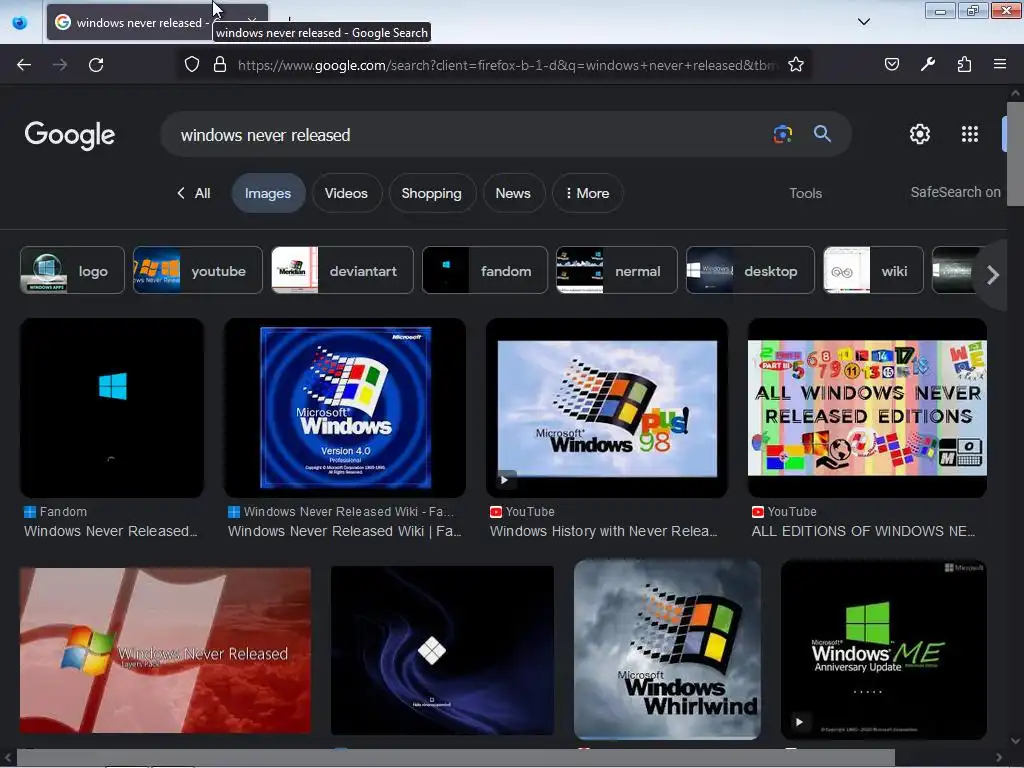Open the Windows 98 Plus video thumbnail
1024x768 pixels.
click(607, 408)
